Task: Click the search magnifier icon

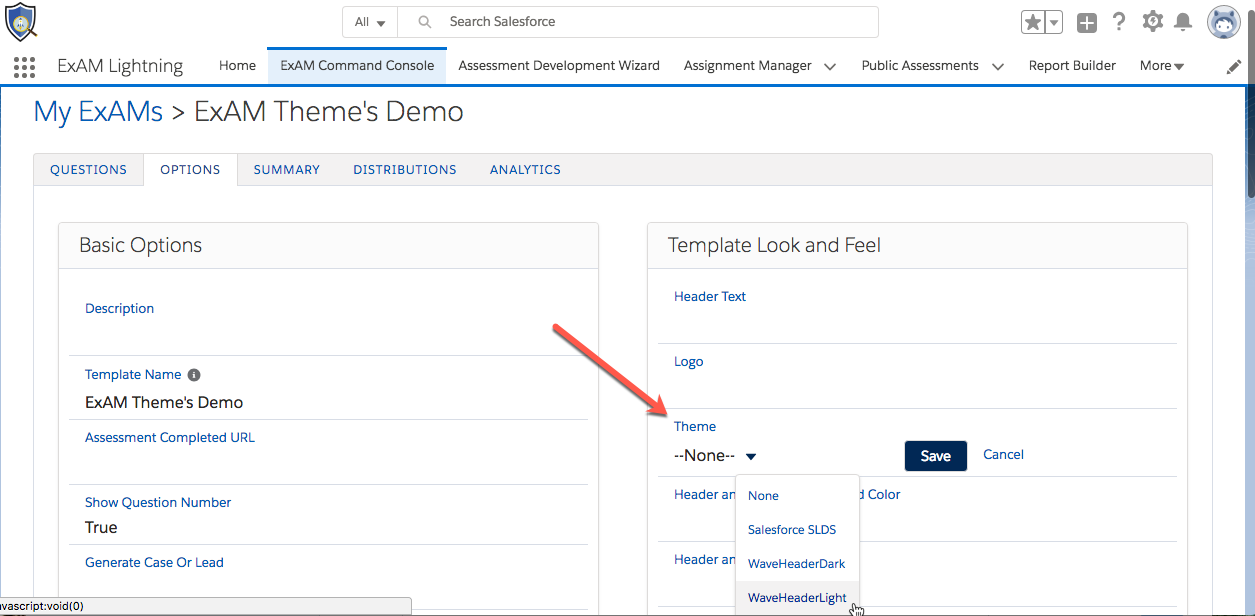Action: (425, 22)
